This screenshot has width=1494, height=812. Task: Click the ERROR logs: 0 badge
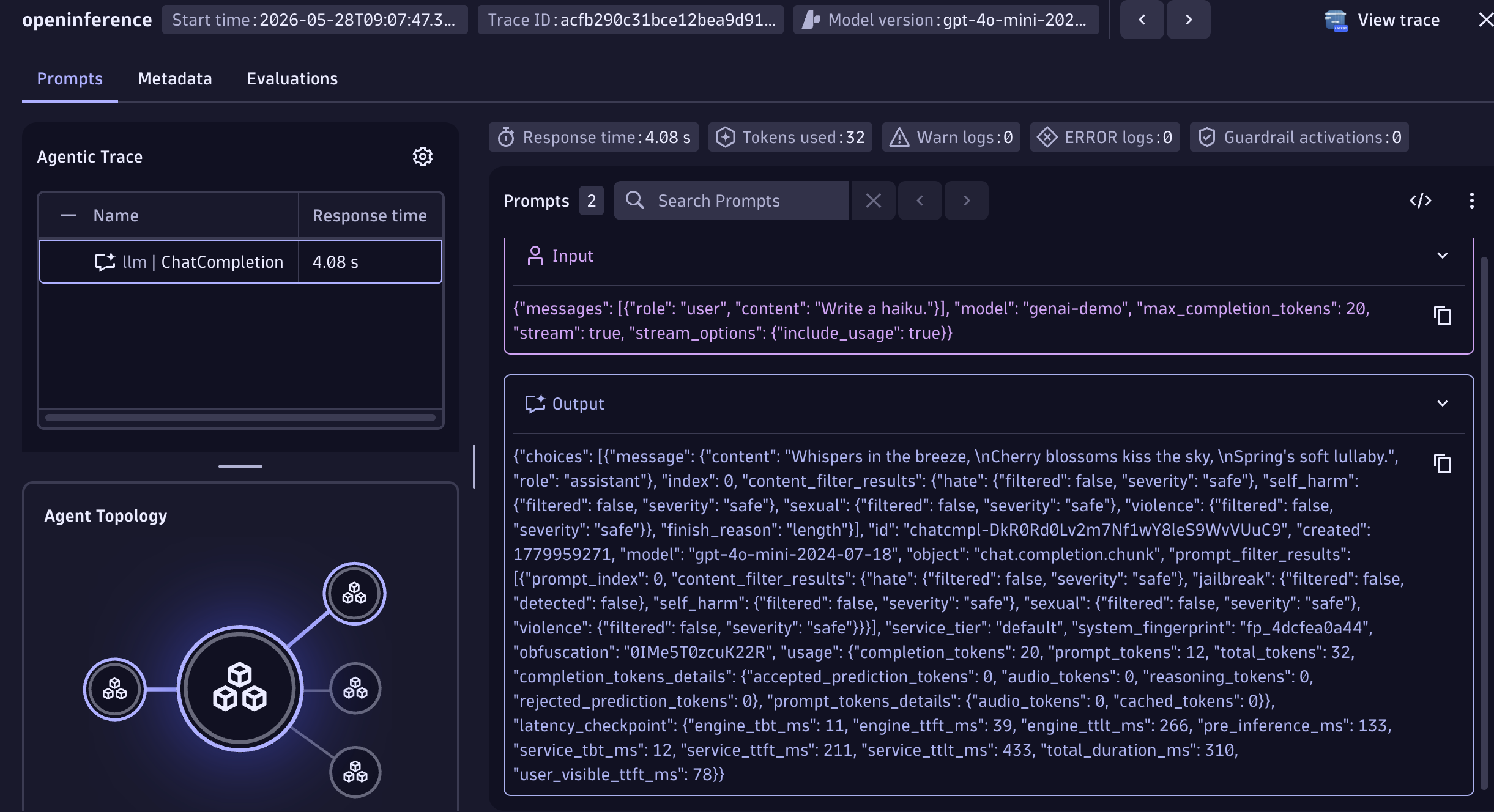coord(1104,137)
